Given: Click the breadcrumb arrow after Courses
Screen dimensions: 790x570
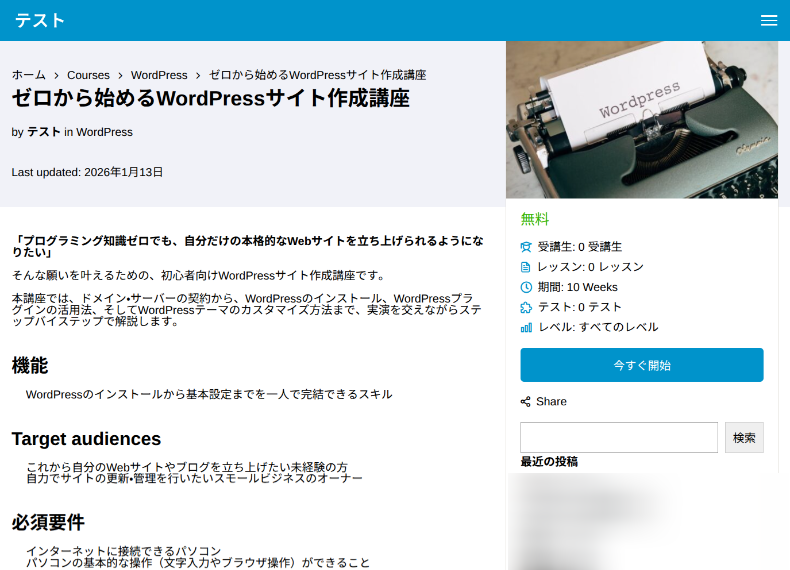Looking at the screenshot, I should click(x=120, y=76).
